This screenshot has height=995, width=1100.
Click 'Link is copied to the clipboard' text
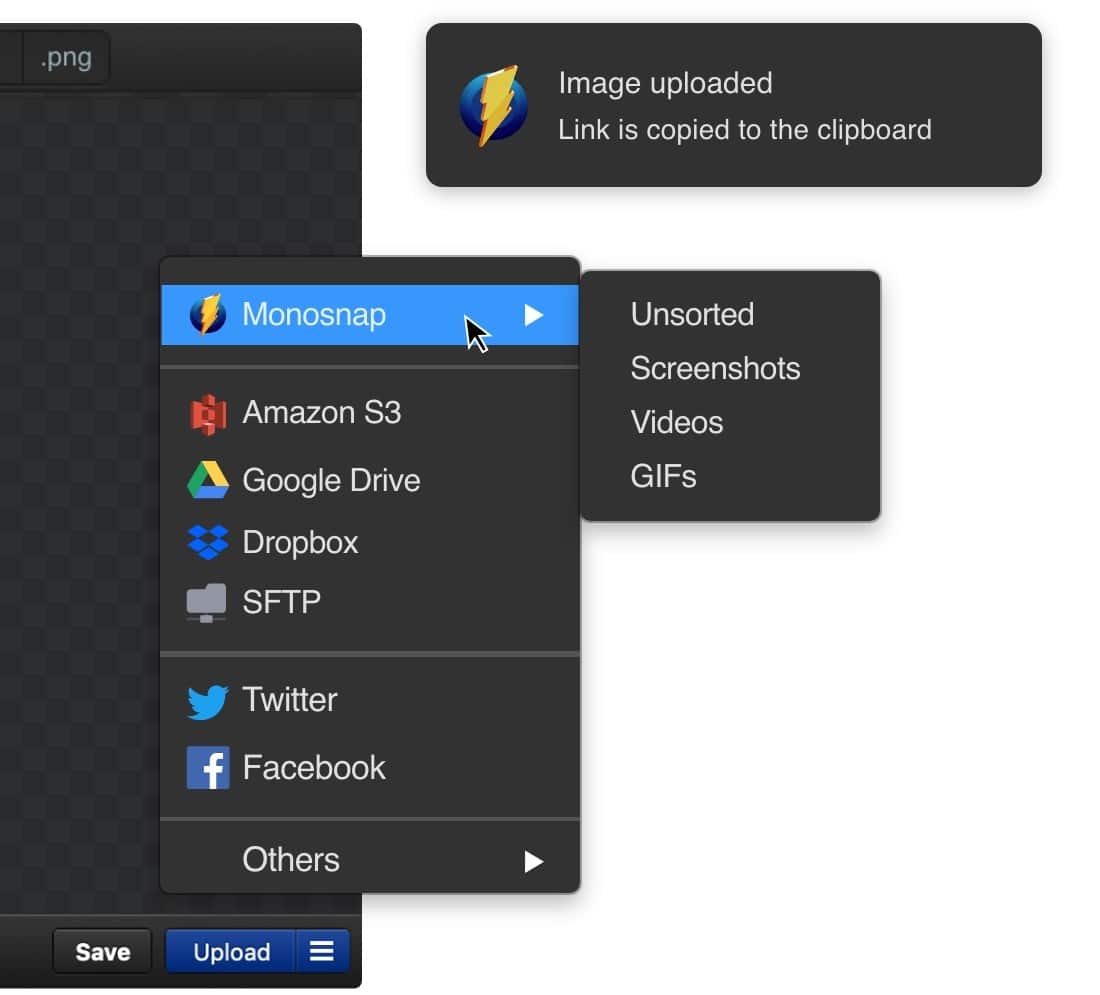745,131
